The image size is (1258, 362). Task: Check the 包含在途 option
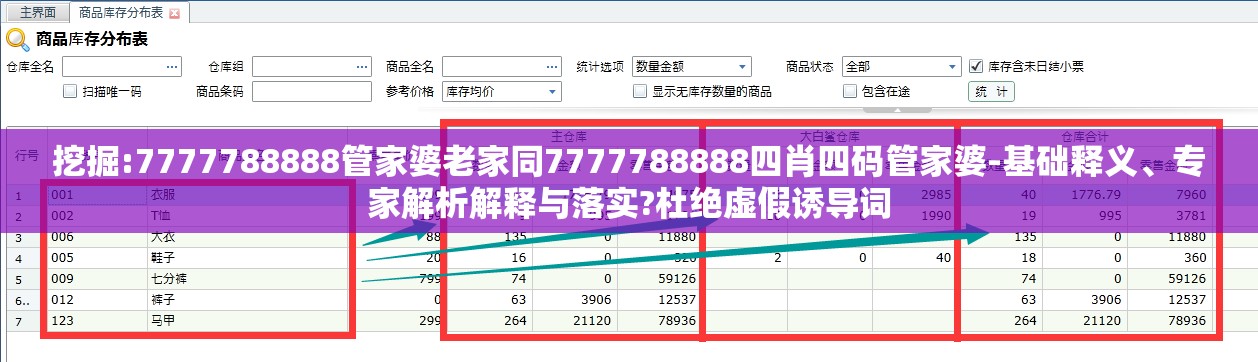click(x=851, y=91)
